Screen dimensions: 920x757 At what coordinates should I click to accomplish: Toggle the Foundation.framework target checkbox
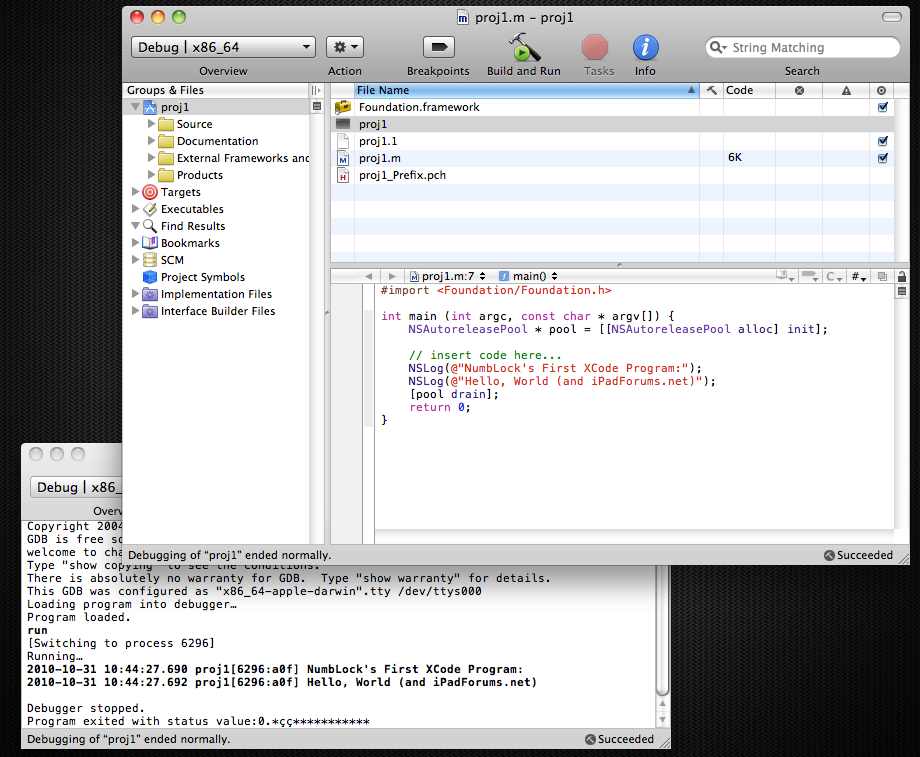click(x=882, y=107)
